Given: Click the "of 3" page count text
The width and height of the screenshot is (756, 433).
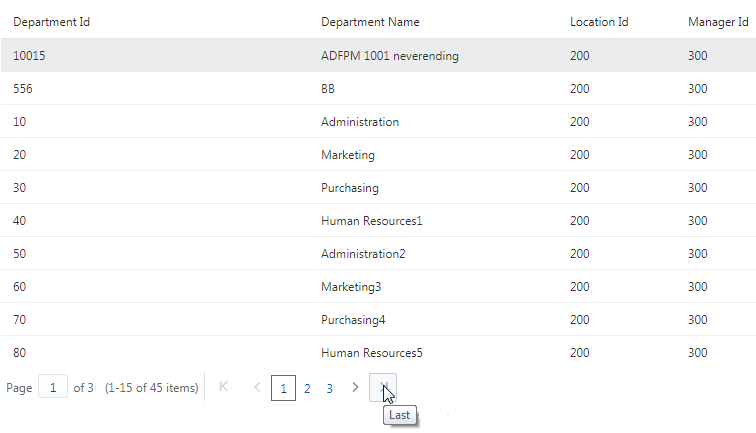Looking at the screenshot, I should point(83,388).
